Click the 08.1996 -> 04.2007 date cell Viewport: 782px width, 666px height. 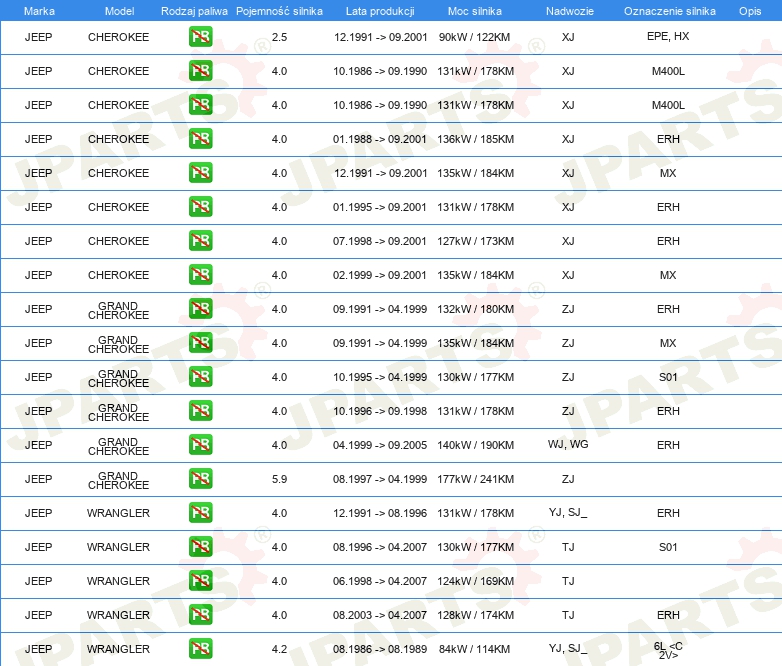[380, 547]
